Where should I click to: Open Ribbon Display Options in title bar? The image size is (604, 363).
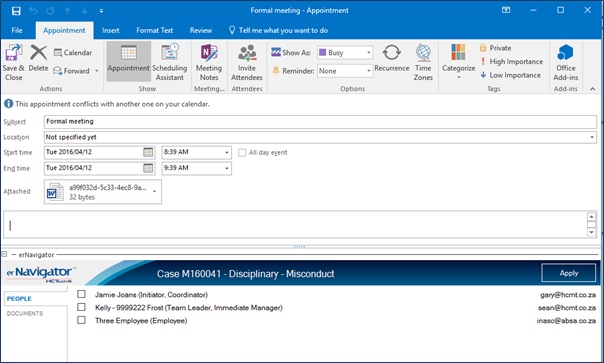(x=506, y=10)
